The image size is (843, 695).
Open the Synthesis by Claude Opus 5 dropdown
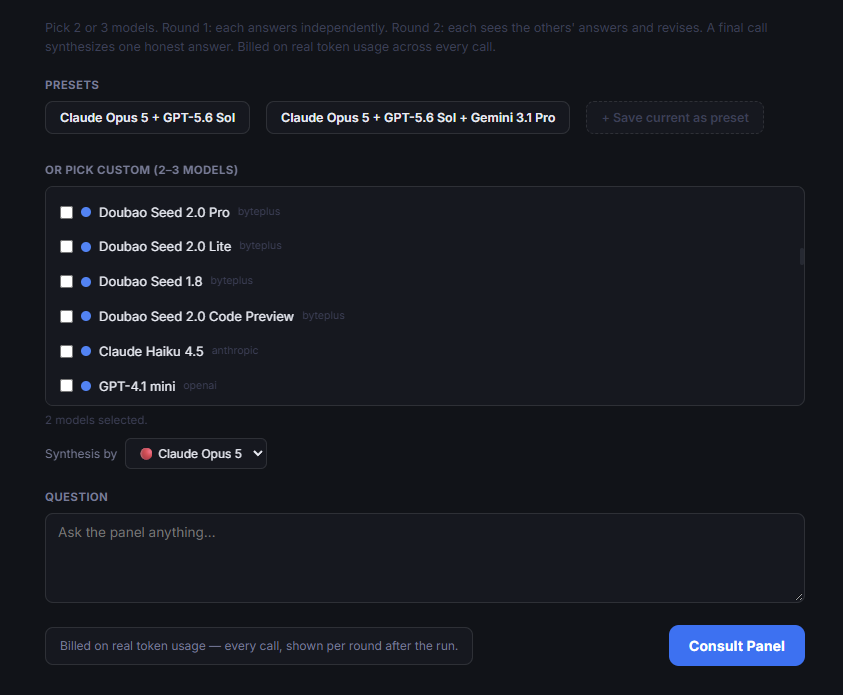pos(196,454)
